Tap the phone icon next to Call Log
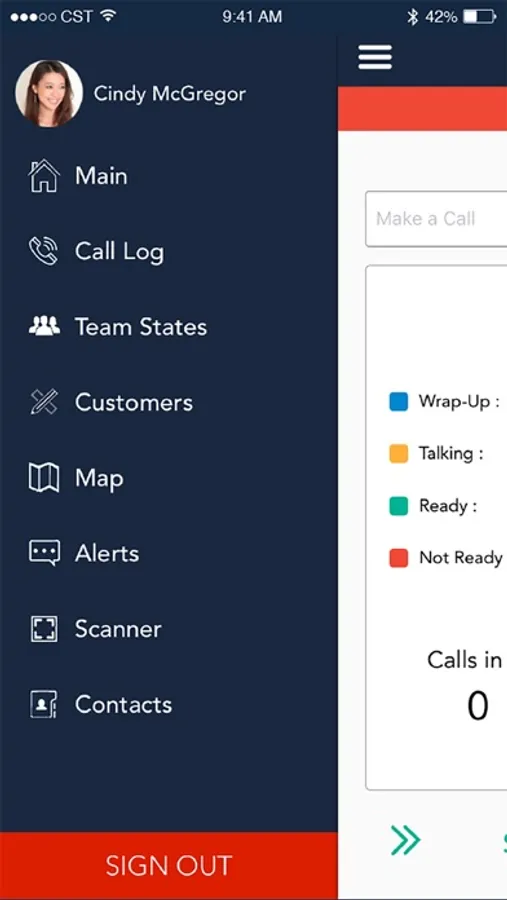507x900 pixels. pyautogui.click(x=44, y=251)
